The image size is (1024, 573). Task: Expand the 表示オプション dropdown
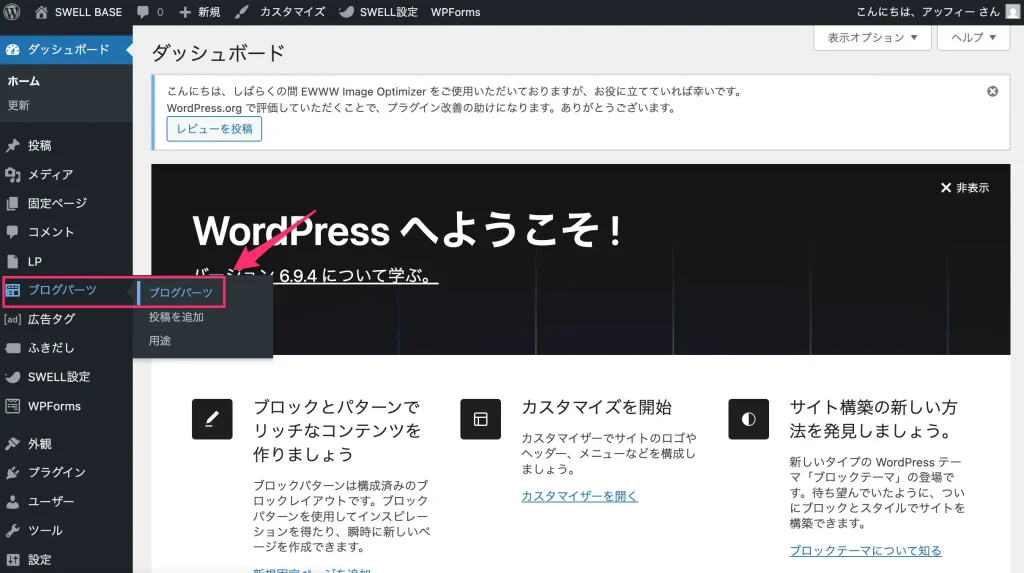(x=872, y=37)
